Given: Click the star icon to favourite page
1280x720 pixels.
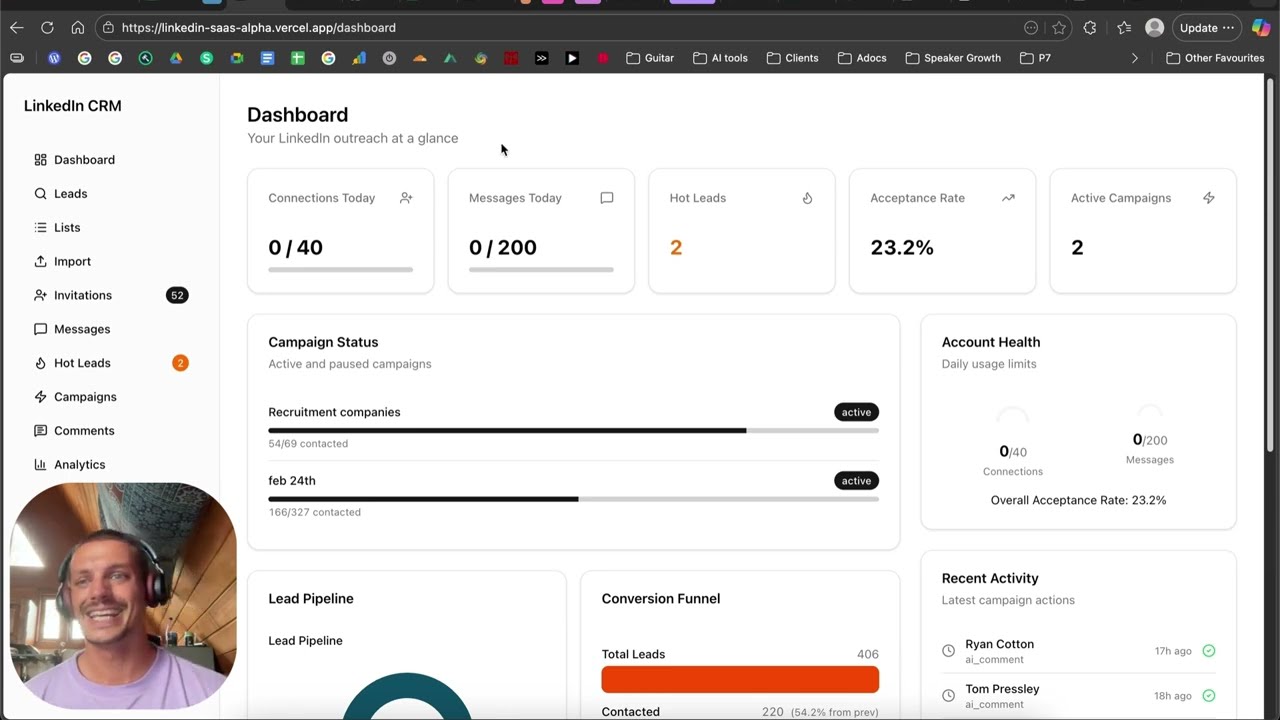Looking at the screenshot, I should [x=1059, y=28].
